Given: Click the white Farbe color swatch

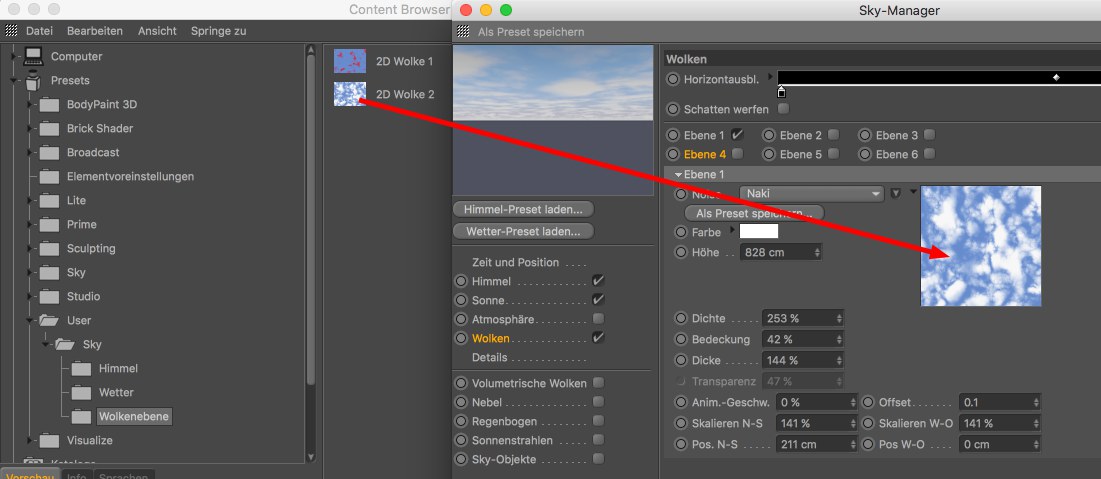Looking at the screenshot, I should pos(758,232).
